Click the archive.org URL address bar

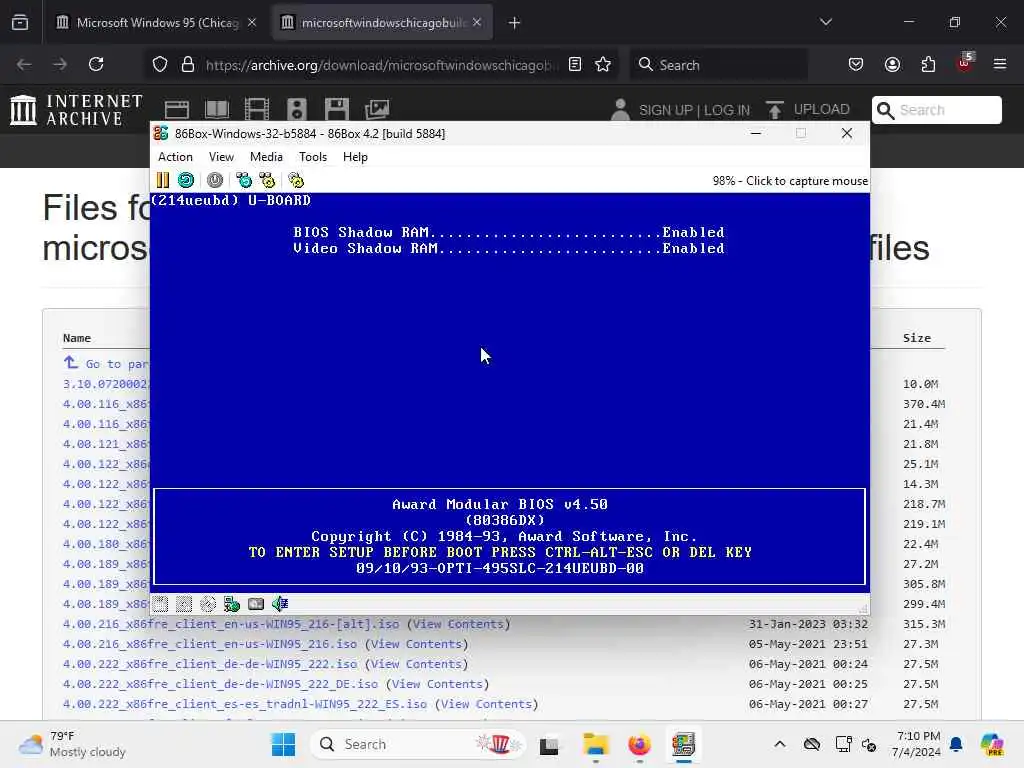tap(382, 65)
